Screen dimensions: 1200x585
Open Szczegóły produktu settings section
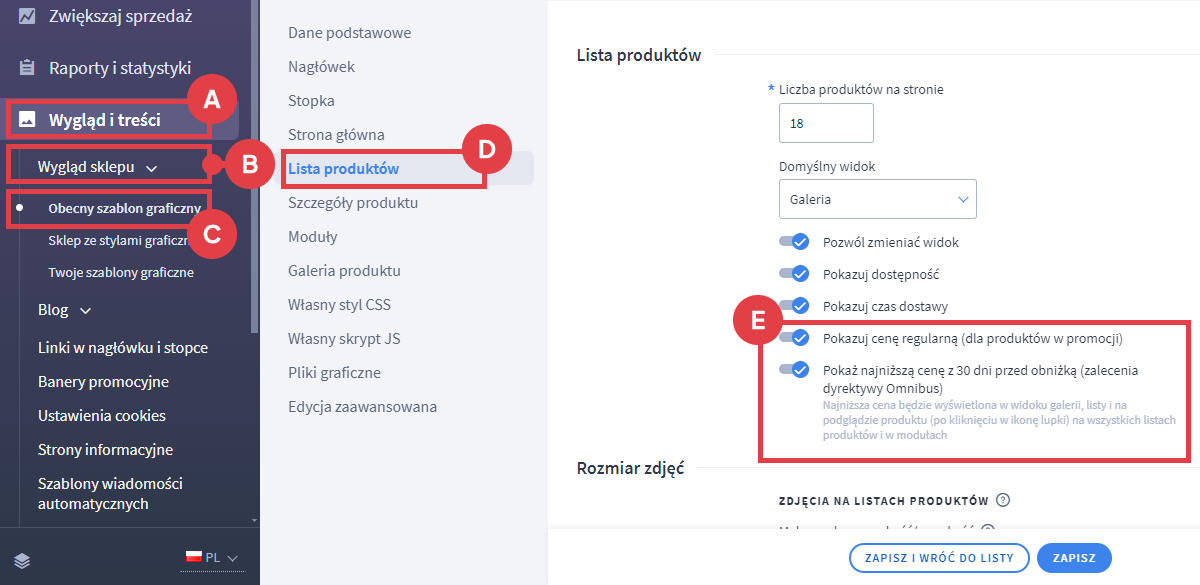[x=353, y=203]
